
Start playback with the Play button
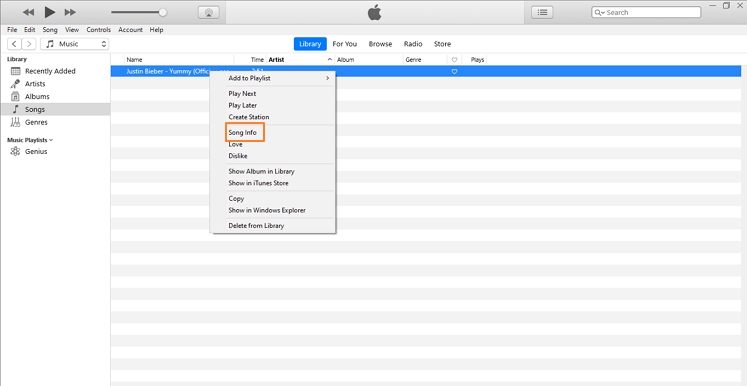50,12
